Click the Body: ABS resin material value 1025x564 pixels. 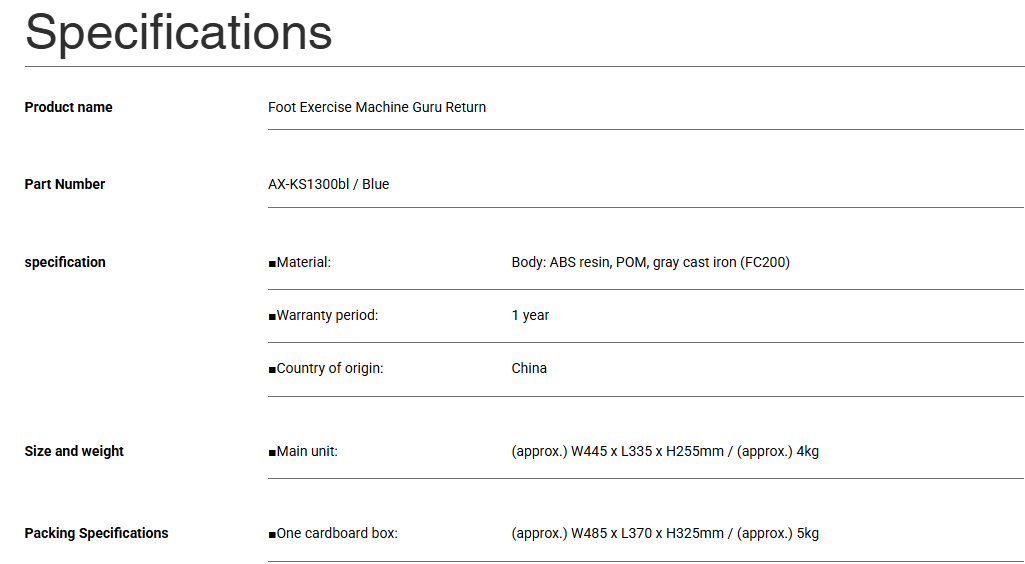[578, 262]
